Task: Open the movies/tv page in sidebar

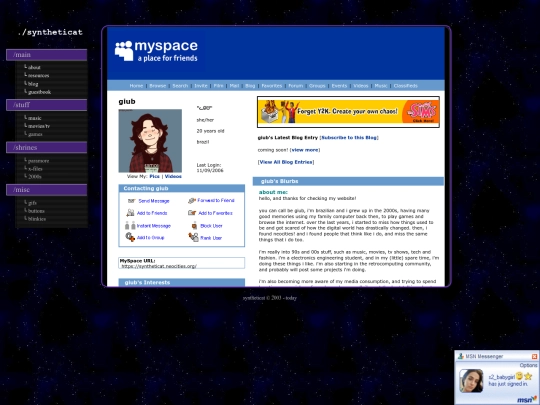Action: click(x=39, y=126)
